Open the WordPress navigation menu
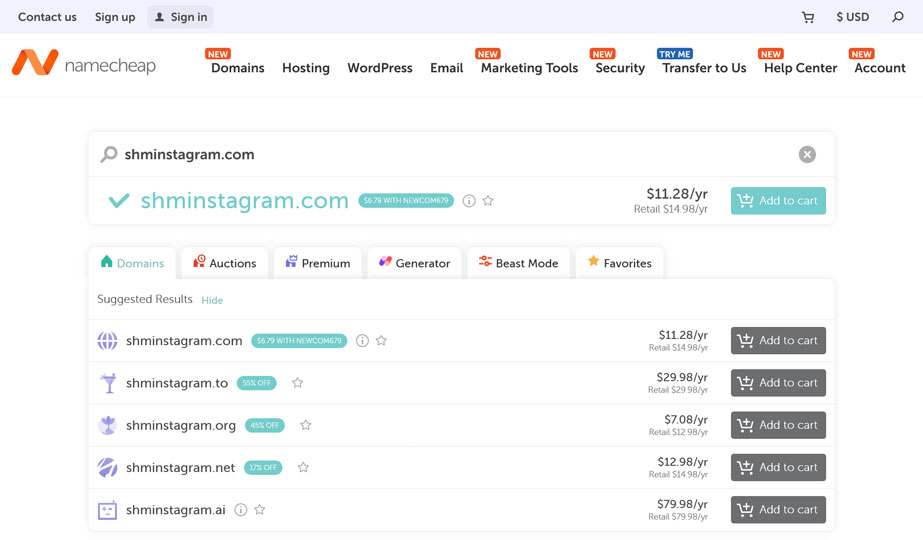The image size is (923, 540). [380, 68]
